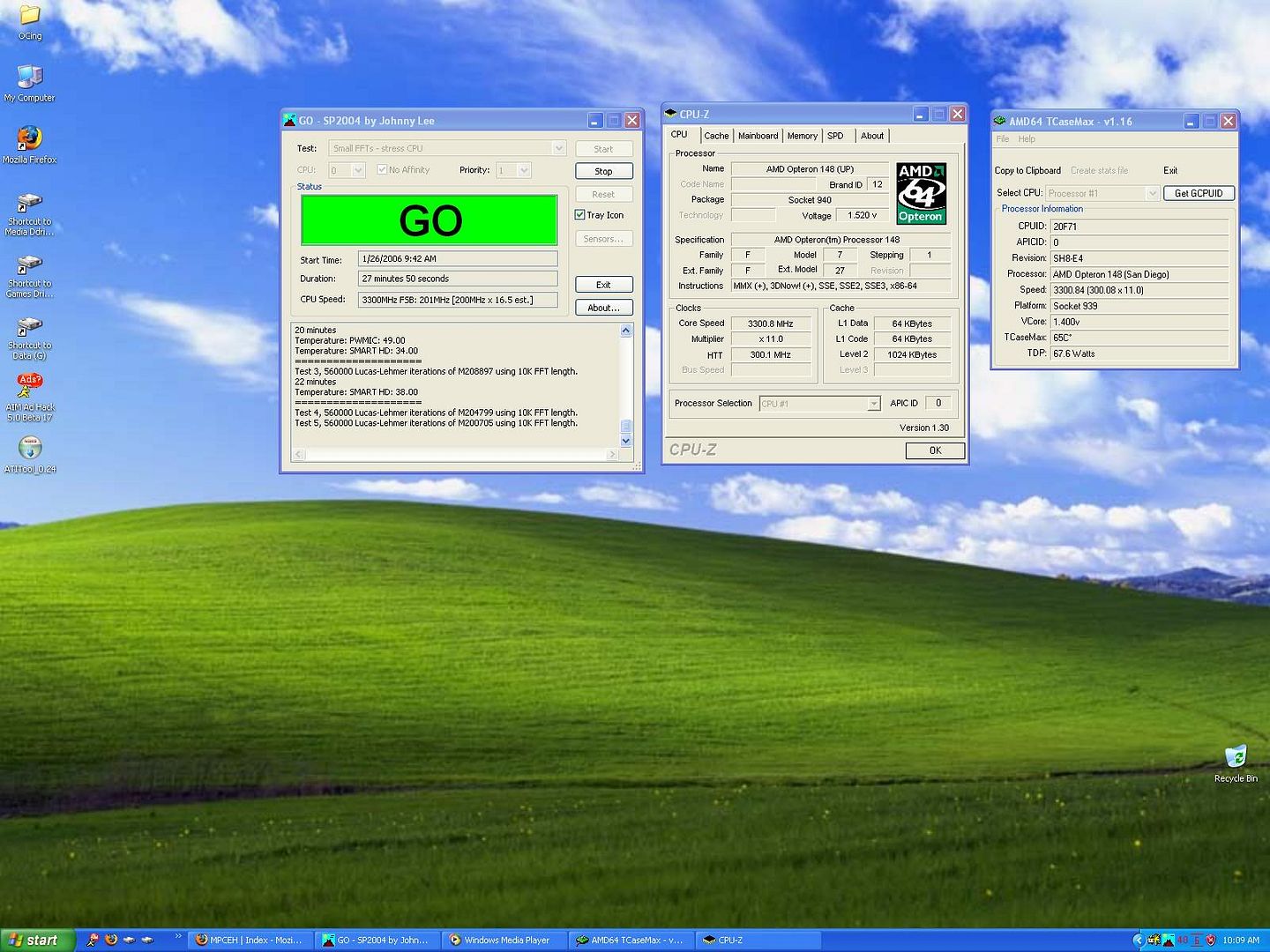Launch Mozilla Firefox from the desktop
Viewport: 1270px width, 952px height.
(29, 145)
